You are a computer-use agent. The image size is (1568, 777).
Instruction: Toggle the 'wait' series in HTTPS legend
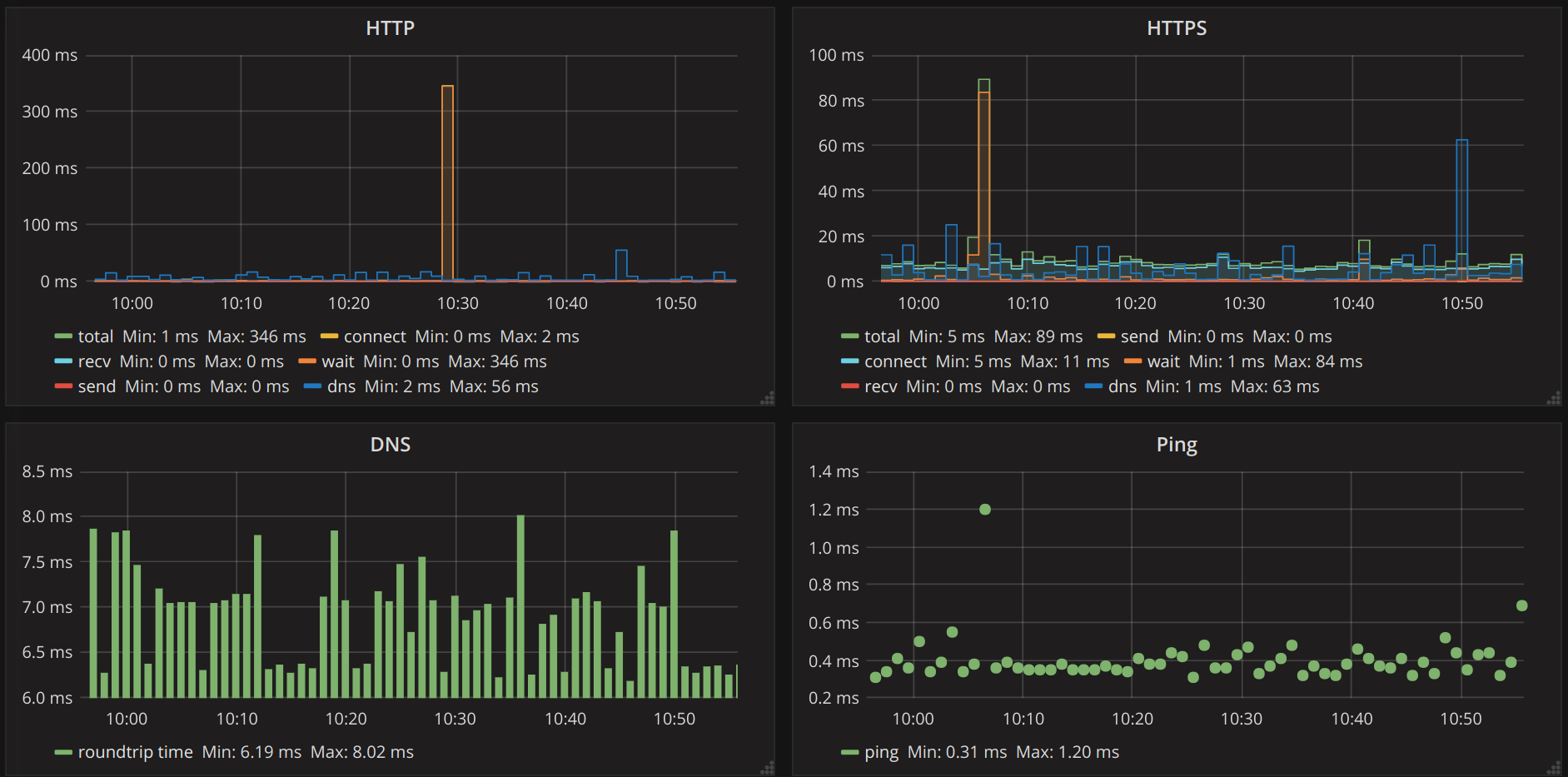[1163, 361]
